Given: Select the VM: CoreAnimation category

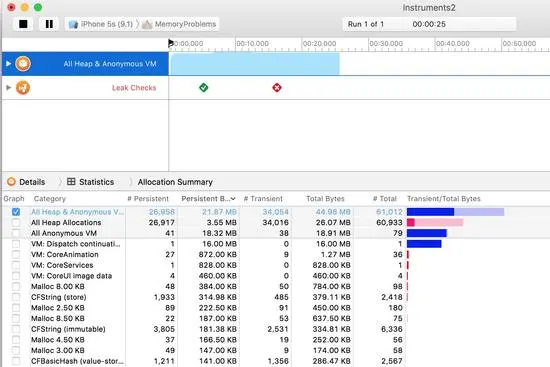Looking at the screenshot, I should 65,254.
